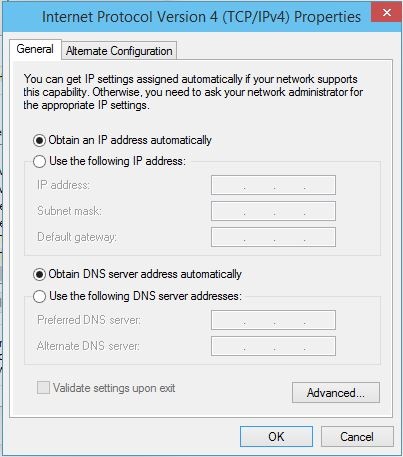Click the Cancel button
Image resolution: width=403 pixels, height=457 pixels.
click(x=357, y=436)
